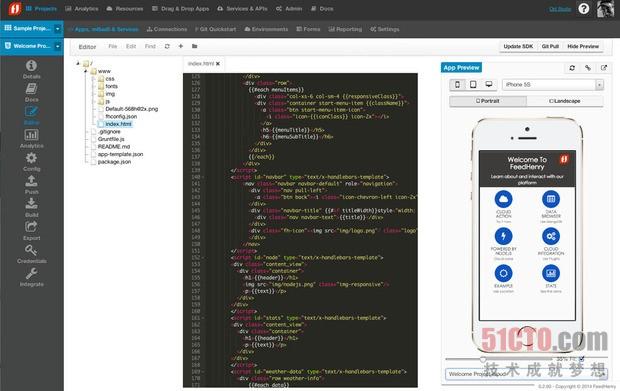Select tablet device preview icon
Viewport: 620px width, 391px height.
(473, 85)
